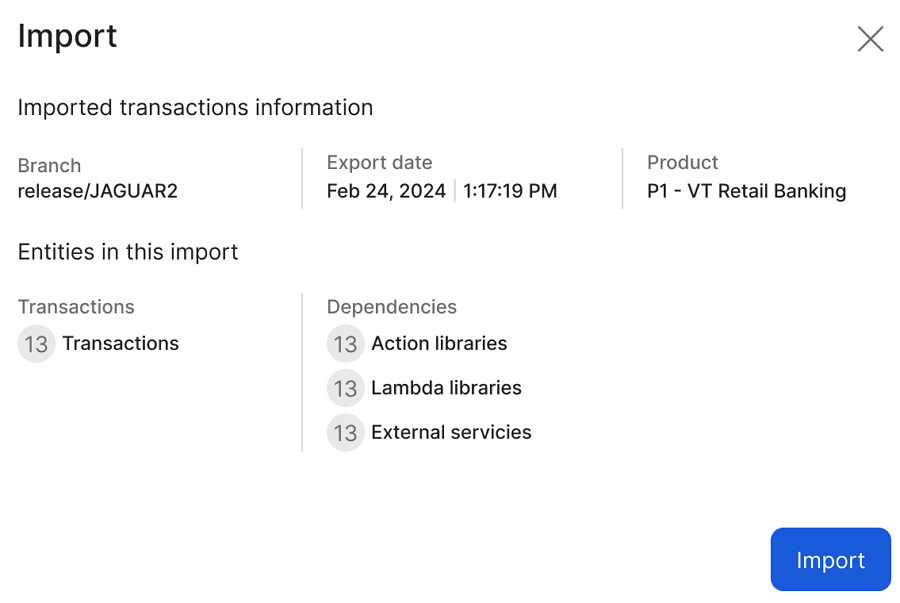Click the P1 - VT Retail Banking product
The image size is (900, 603).
click(746, 191)
